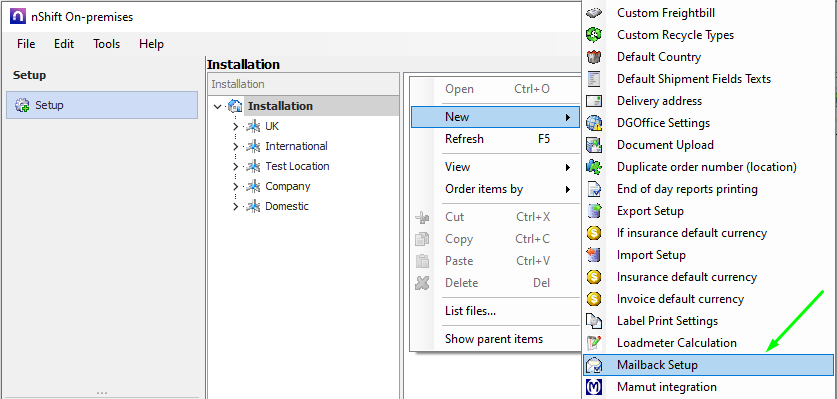Click the Export Setup icon

click(x=594, y=210)
